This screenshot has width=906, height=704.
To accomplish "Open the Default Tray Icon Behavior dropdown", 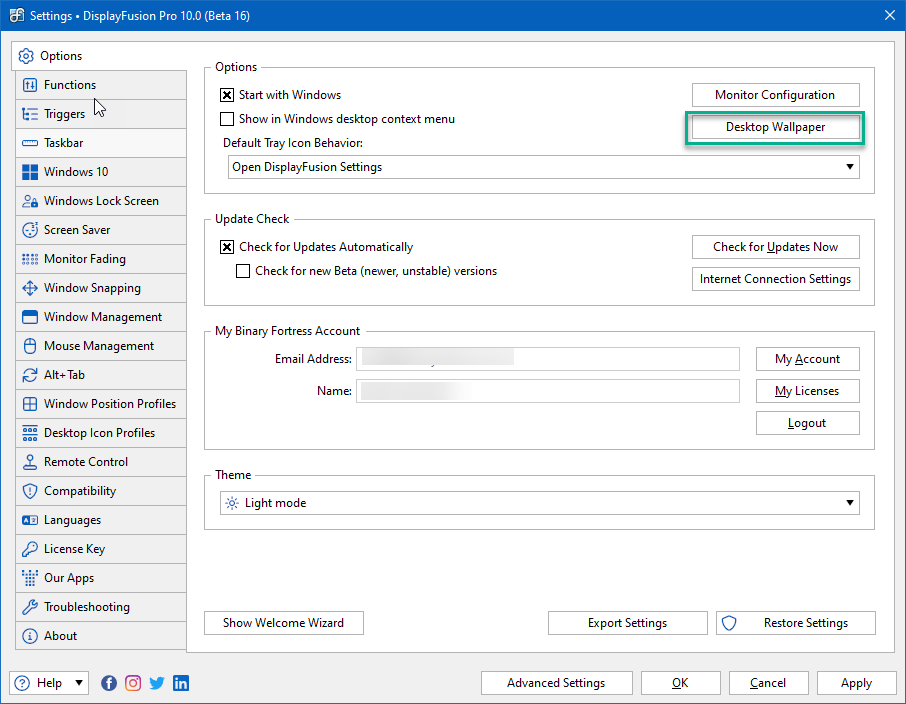I will (544, 167).
